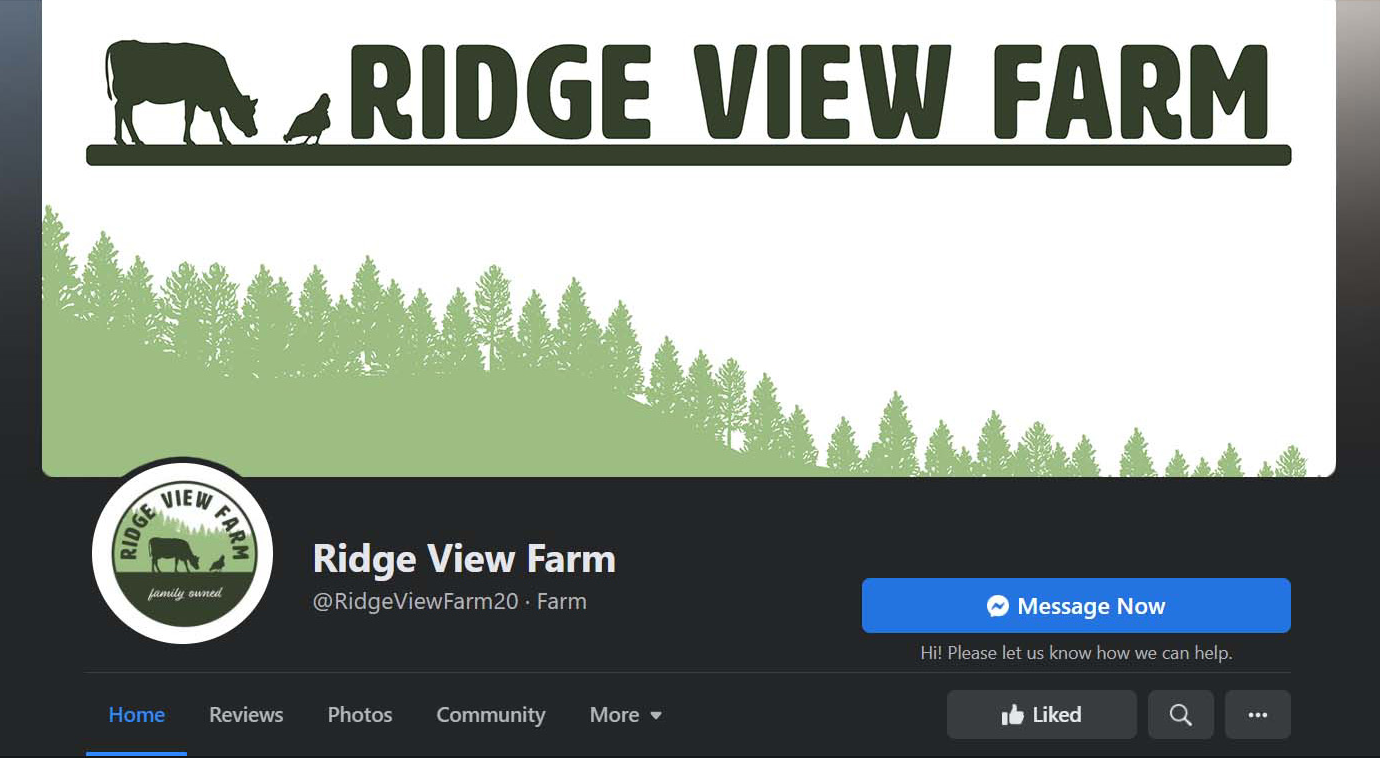Click the Farm category link

tap(562, 602)
